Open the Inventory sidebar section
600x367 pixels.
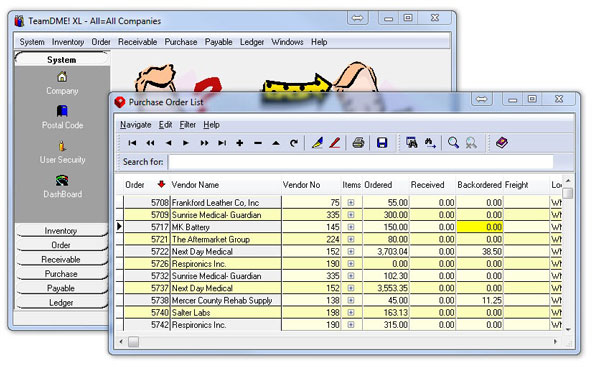62,231
